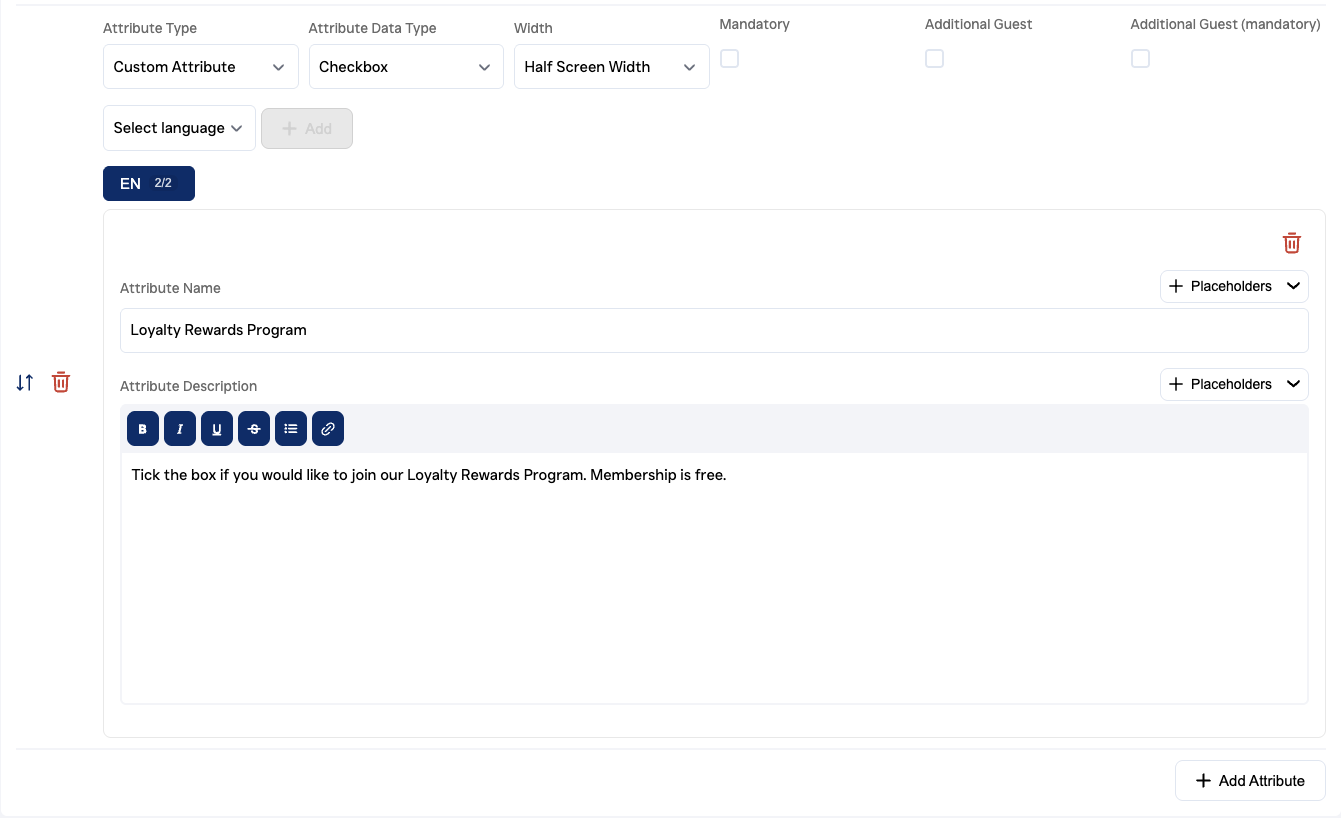The height and width of the screenshot is (818, 1341).
Task: Expand the Attribute Data Type dropdown
Action: 405,67
